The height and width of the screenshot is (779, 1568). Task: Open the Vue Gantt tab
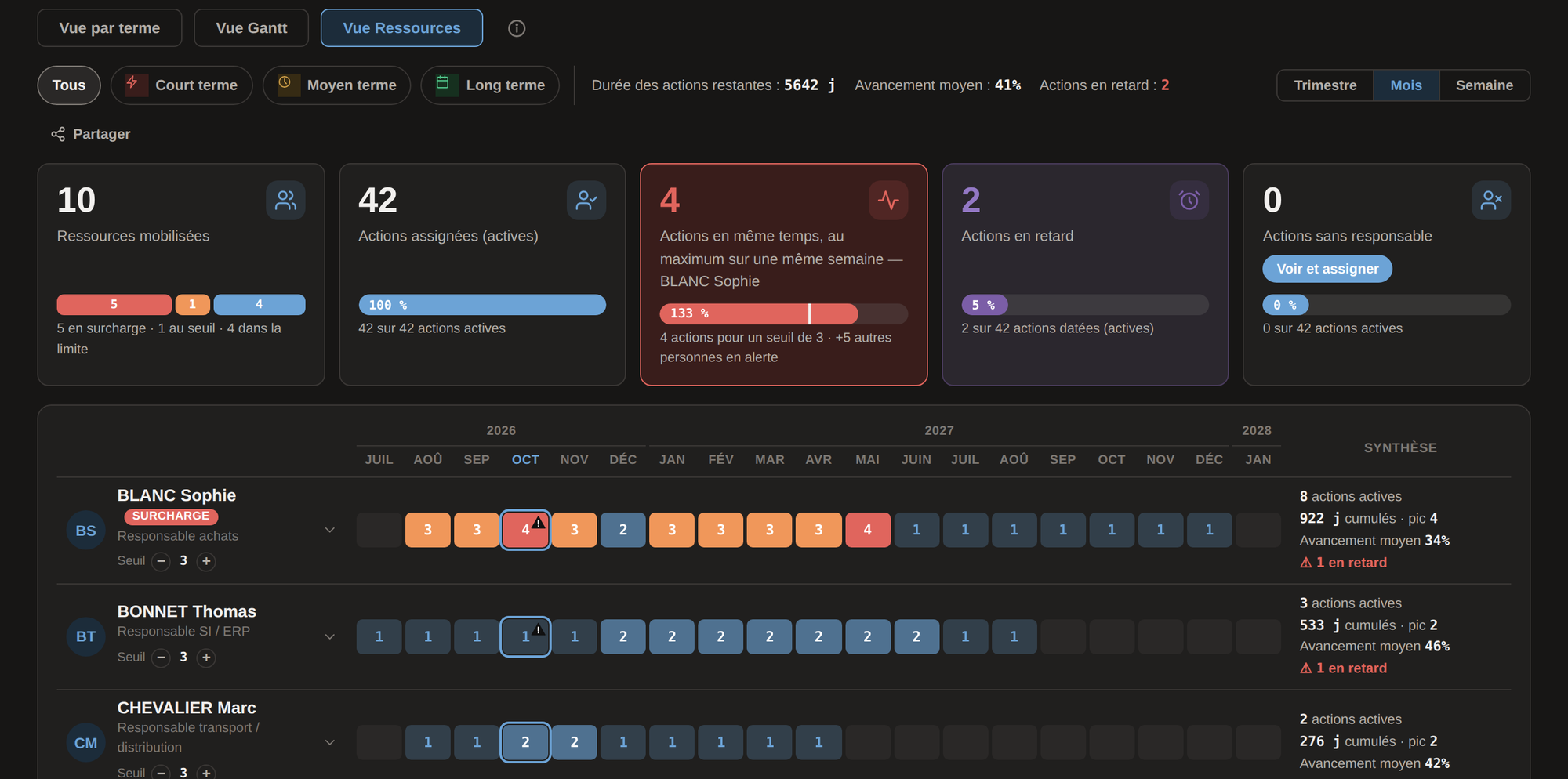tap(252, 28)
